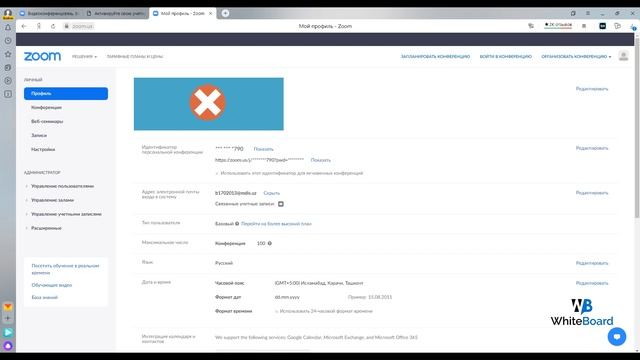The image size is (640, 360).
Task: Open notifications bell in browser sidebar
Action: 8,28
